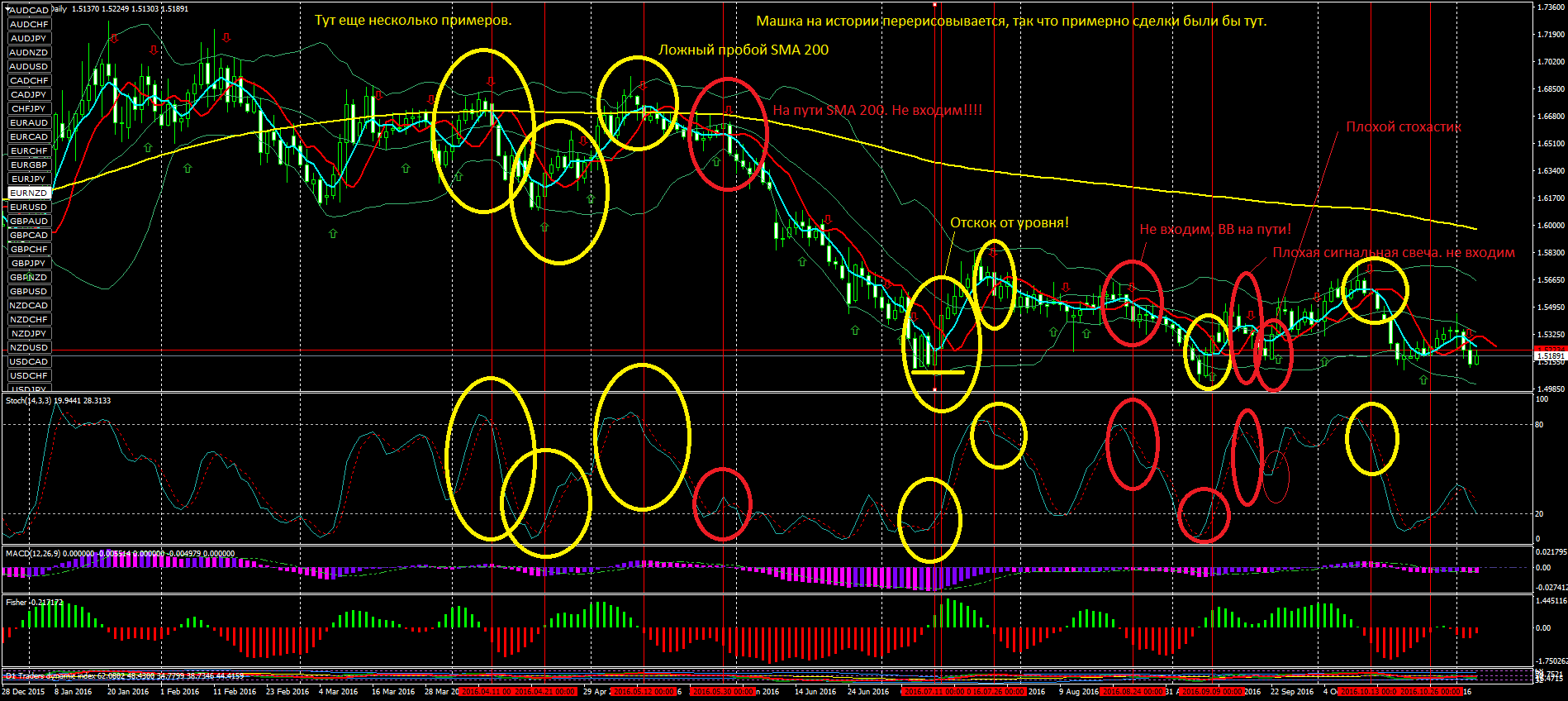The image size is (1568, 701).
Task: Click stochastic level 80 scale label
Action: [x=1539, y=424]
